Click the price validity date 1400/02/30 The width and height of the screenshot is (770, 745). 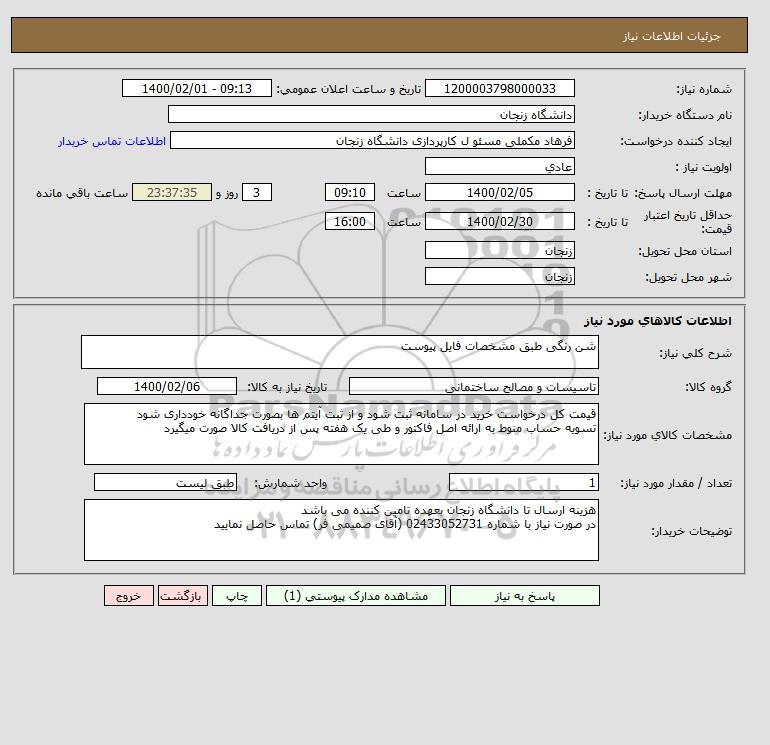coord(499,221)
